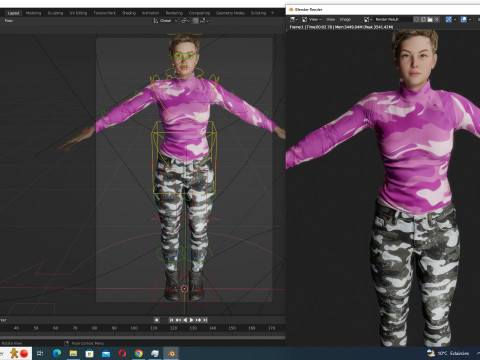Open the Modeling workspace tab
Viewport: 480px width, 360px height.
[33, 13]
